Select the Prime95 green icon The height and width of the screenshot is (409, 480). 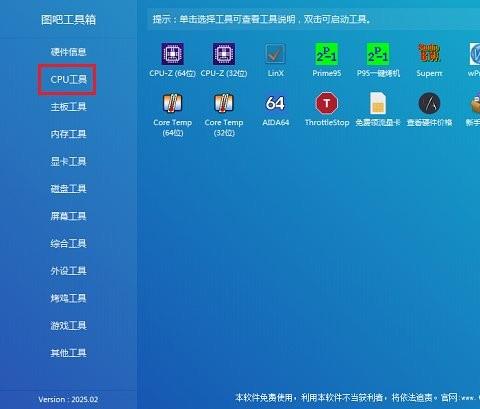coord(327,54)
